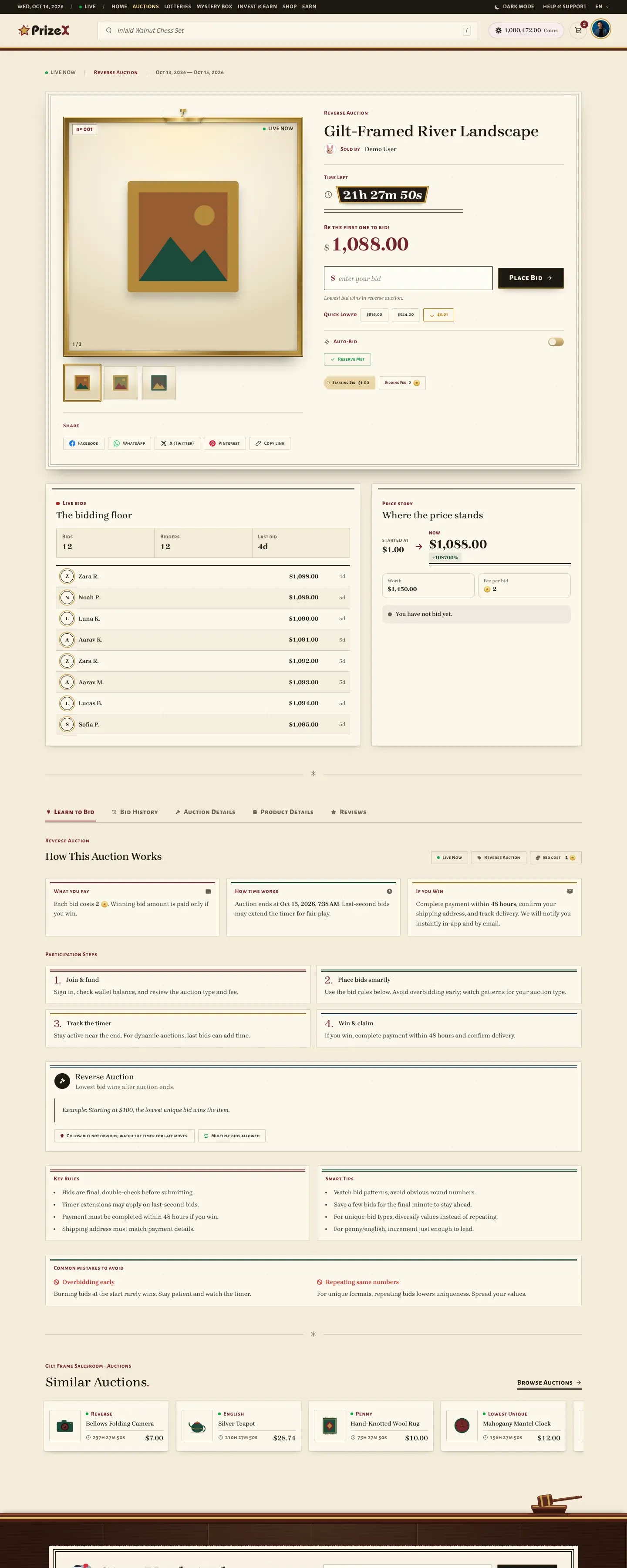The image size is (627, 1568).
Task: Click the seller rabbit avatar icon
Action: [x=330, y=149]
